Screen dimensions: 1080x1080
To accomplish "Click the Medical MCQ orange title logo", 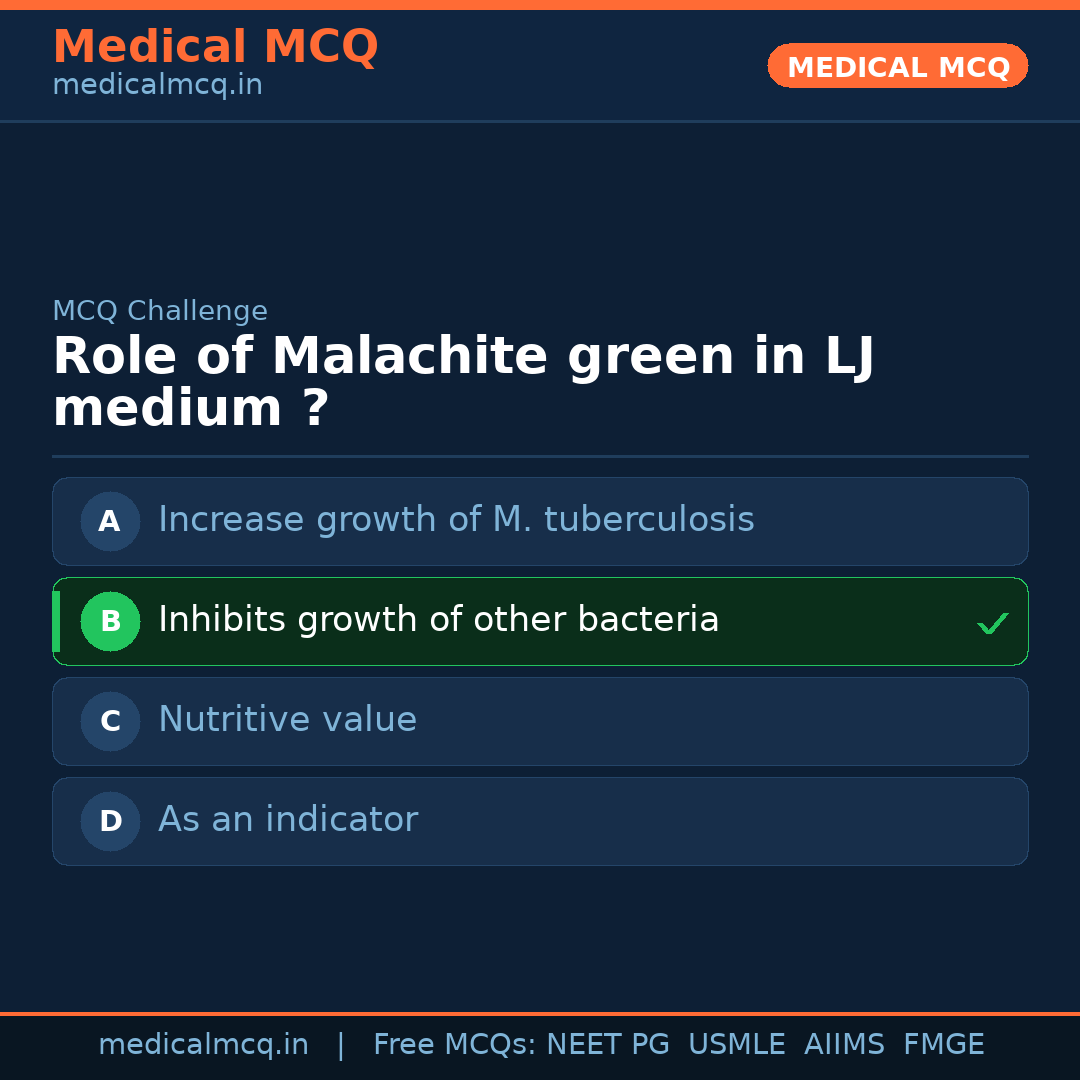I will pos(215,47).
